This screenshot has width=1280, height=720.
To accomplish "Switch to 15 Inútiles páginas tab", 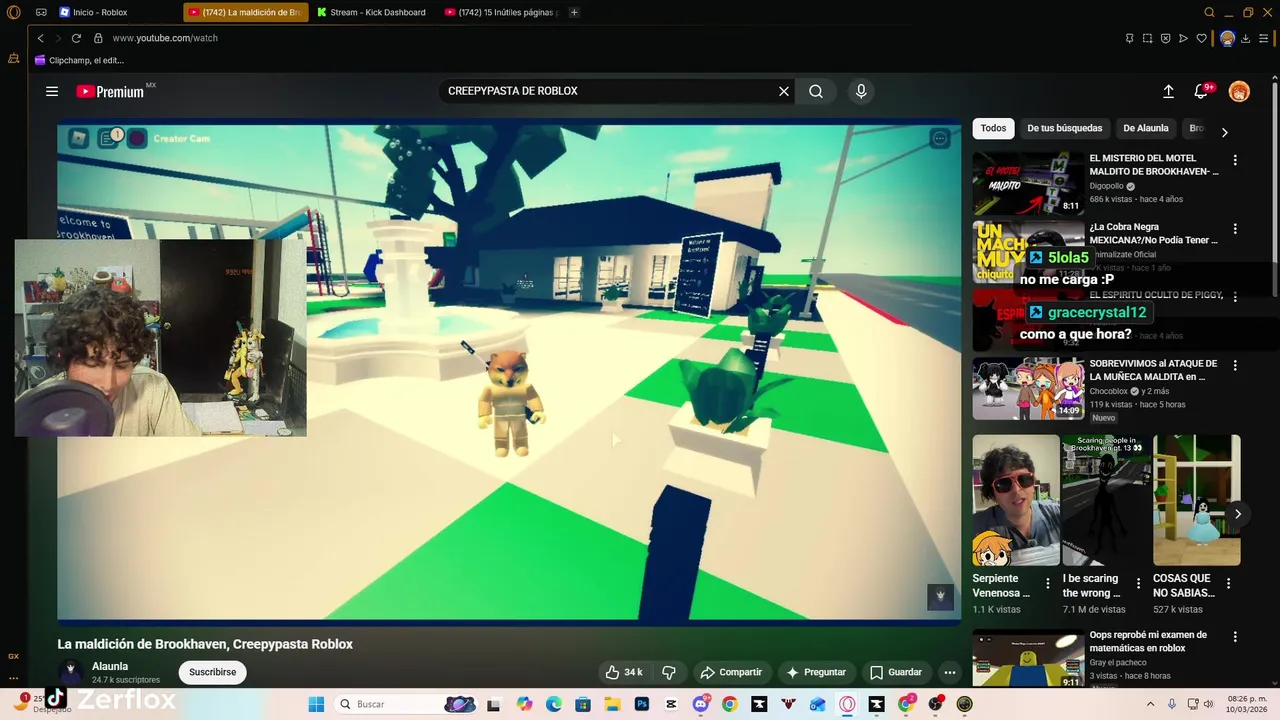I will (x=500, y=12).
